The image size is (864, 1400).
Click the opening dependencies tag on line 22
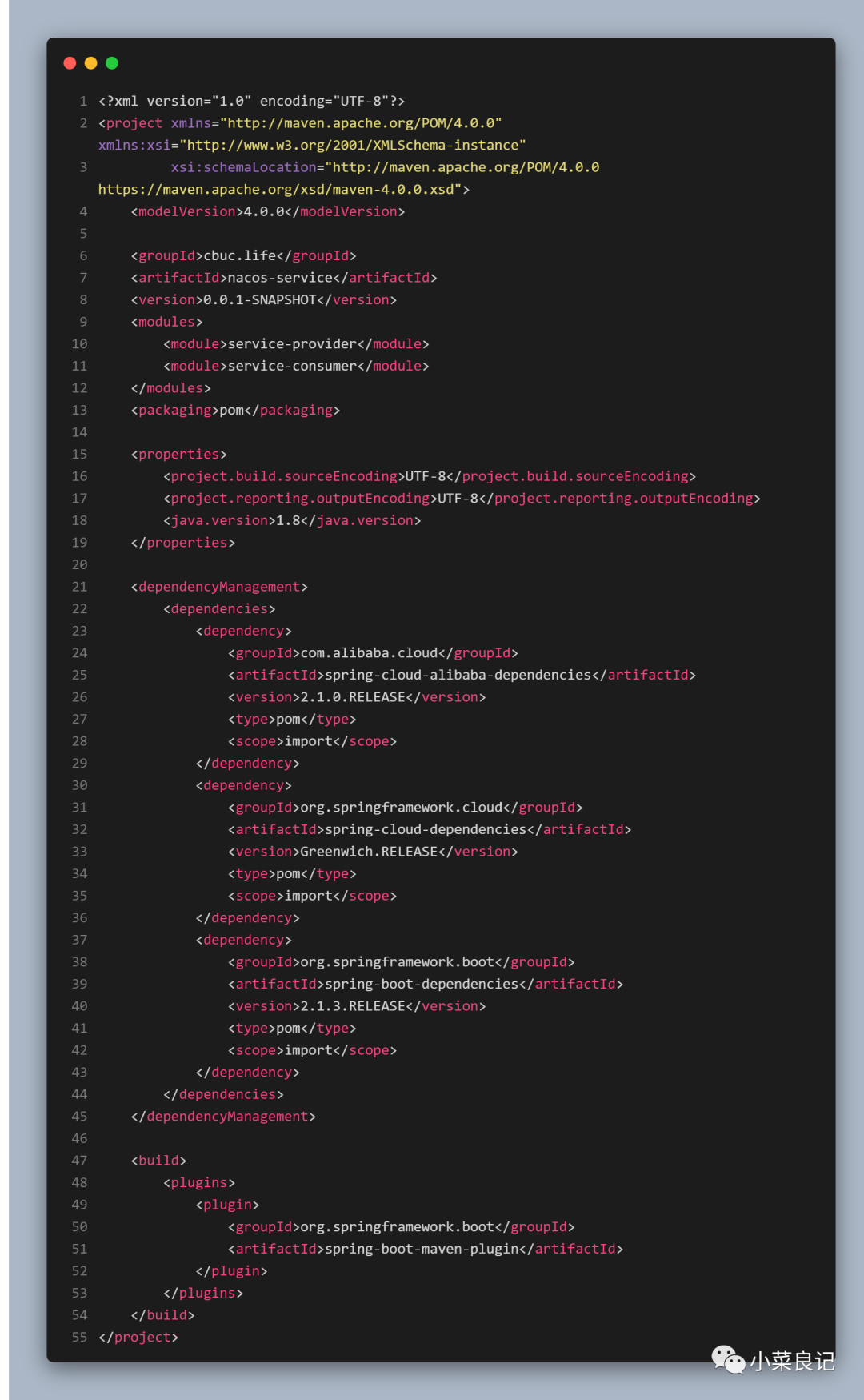tap(219, 608)
